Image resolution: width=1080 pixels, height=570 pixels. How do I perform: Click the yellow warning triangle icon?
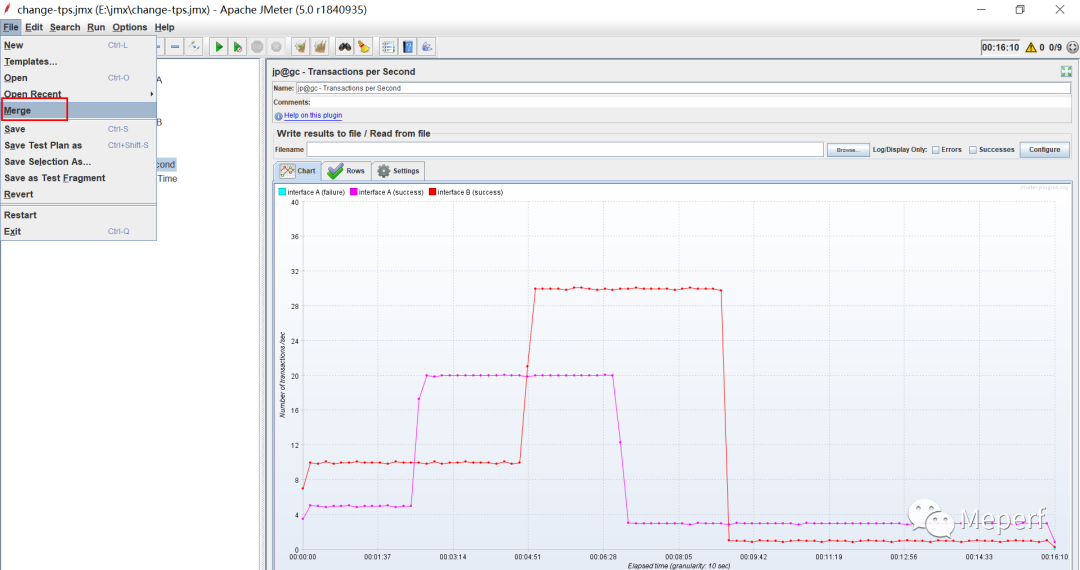coord(1030,48)
